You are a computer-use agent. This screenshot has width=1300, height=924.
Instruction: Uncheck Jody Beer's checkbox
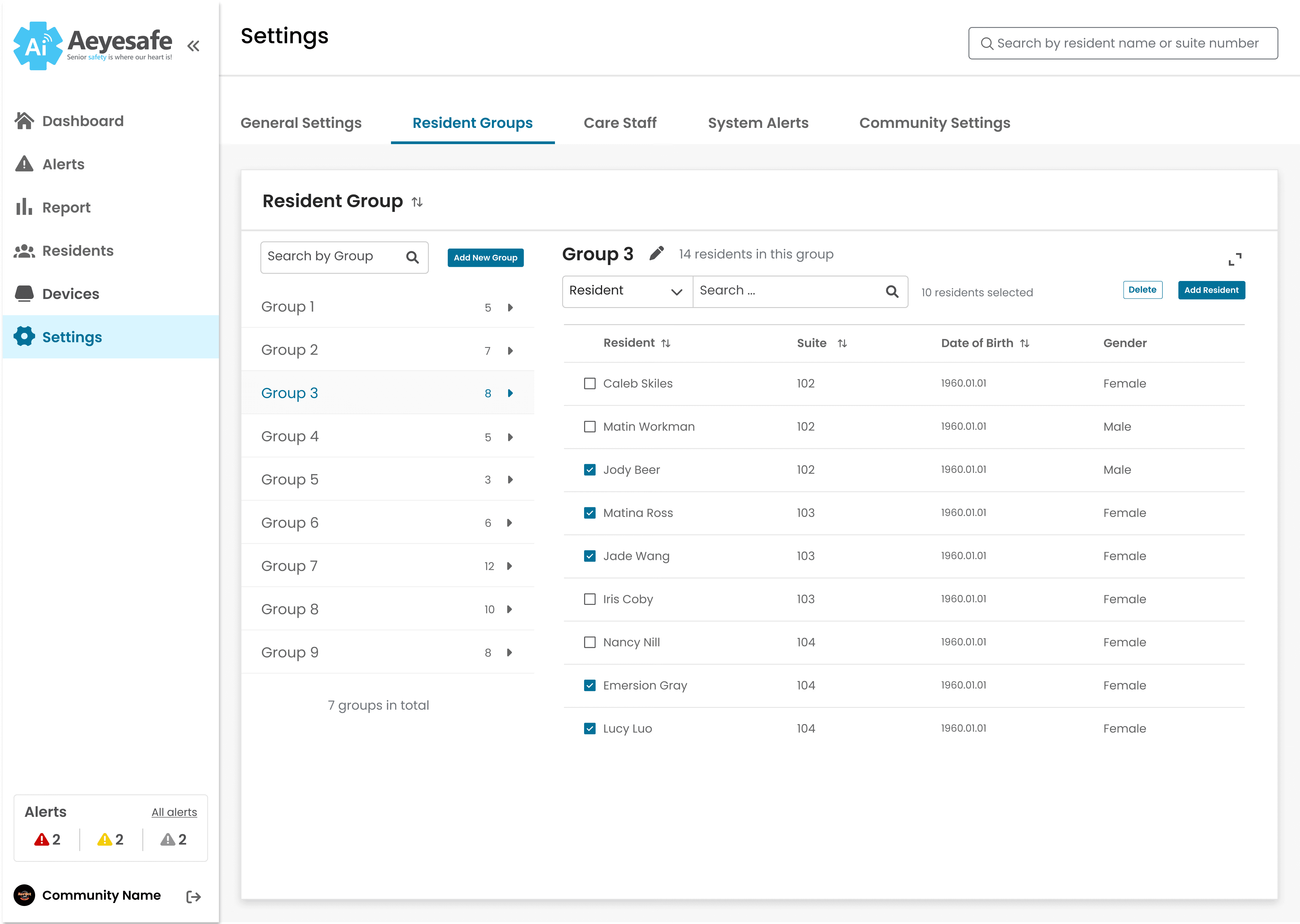(590, 470)
